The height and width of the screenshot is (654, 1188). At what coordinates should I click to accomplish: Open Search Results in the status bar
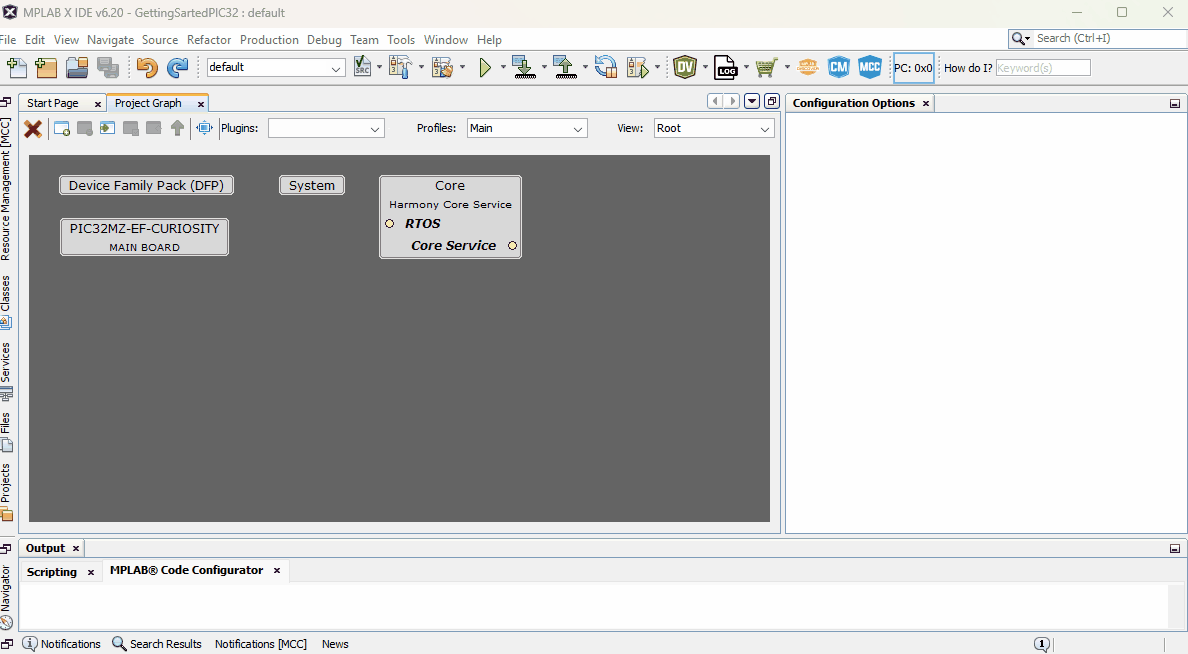[x=157, y=644]
